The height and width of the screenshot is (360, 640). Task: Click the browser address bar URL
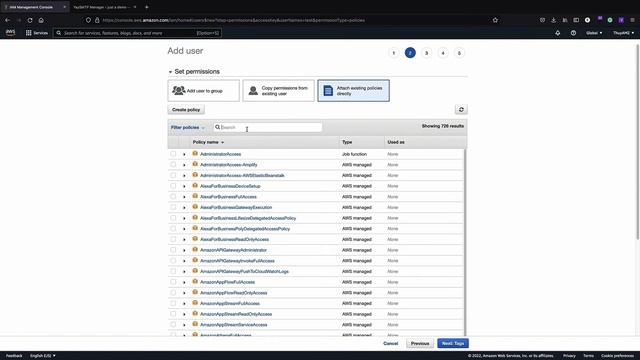tap(233, 20)
